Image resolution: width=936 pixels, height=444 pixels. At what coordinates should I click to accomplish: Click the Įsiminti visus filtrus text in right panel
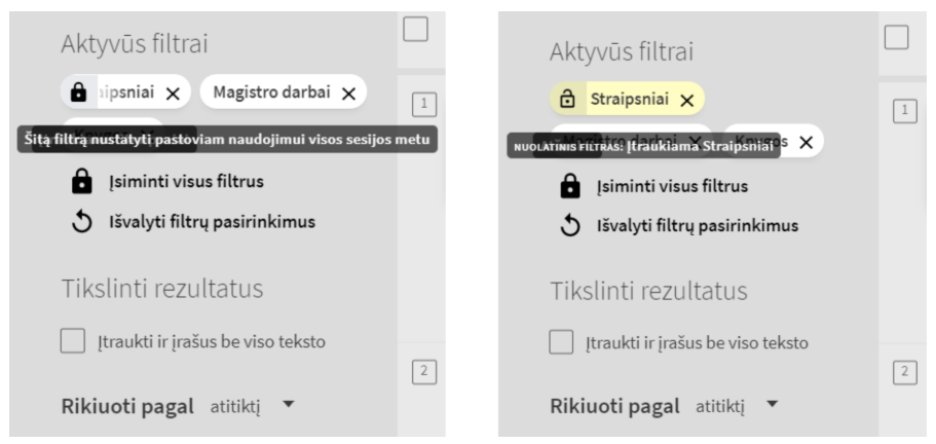672,187
